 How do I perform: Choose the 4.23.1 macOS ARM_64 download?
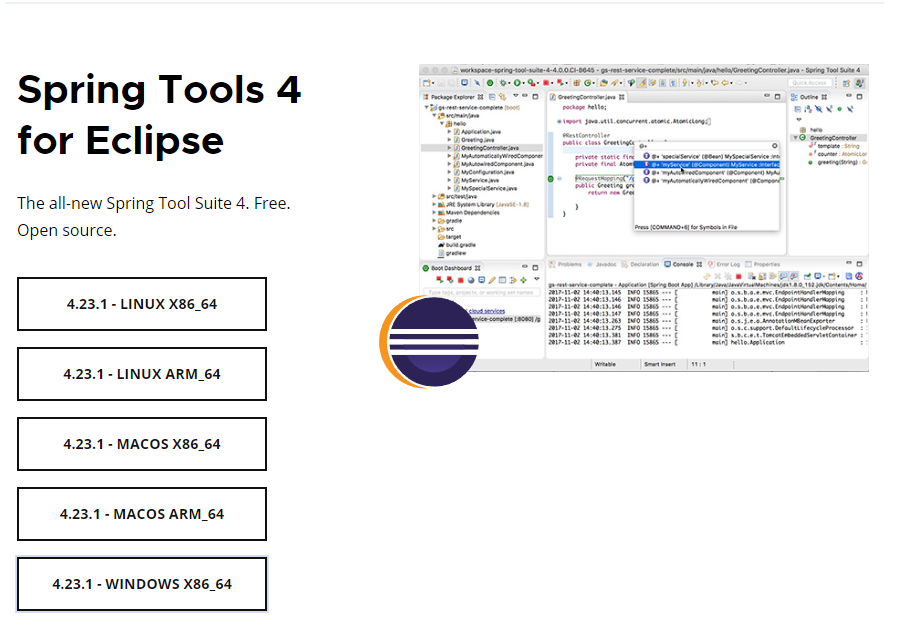[142, 514]
